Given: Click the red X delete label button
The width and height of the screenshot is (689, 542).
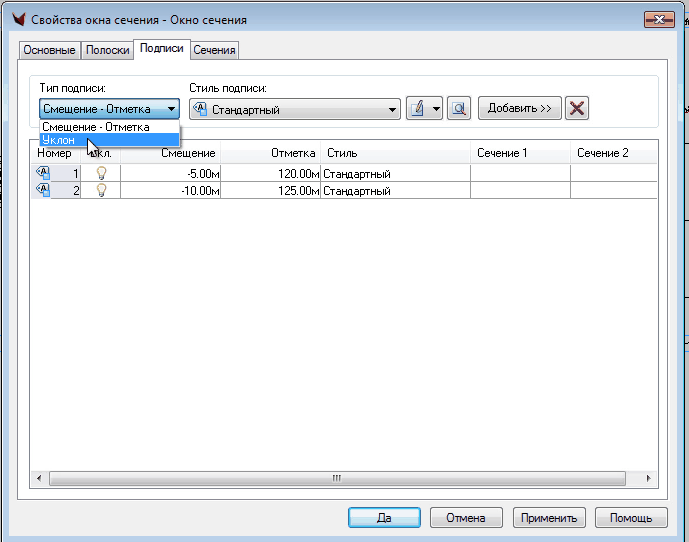Looking at the screenshot, I should [576, 109].
